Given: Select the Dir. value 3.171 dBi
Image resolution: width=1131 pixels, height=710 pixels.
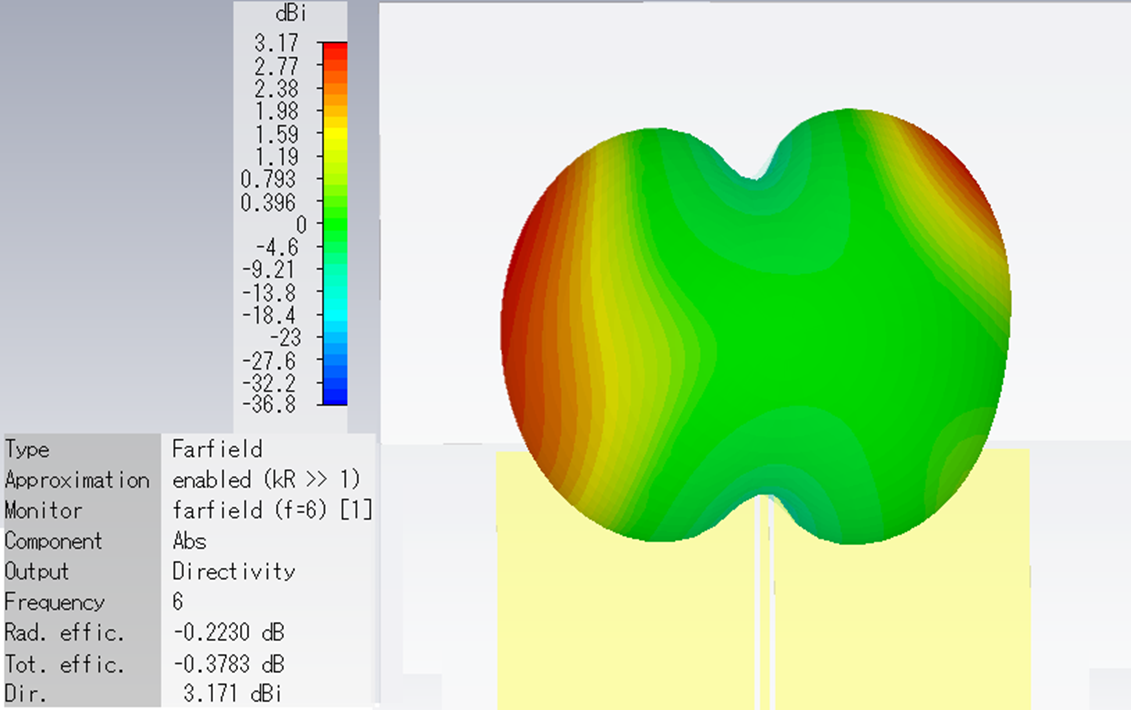Looking at the screenshot, I should coord(235,694).
